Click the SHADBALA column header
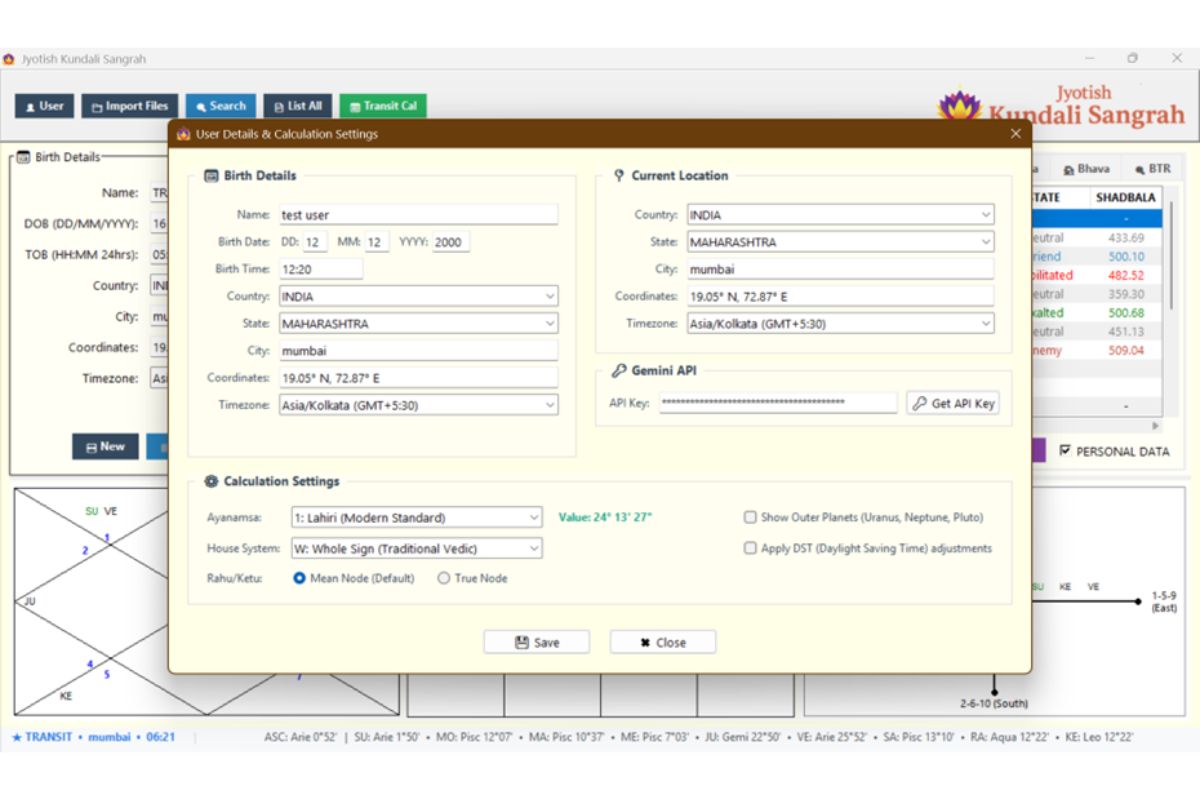 coord(1125,197)
